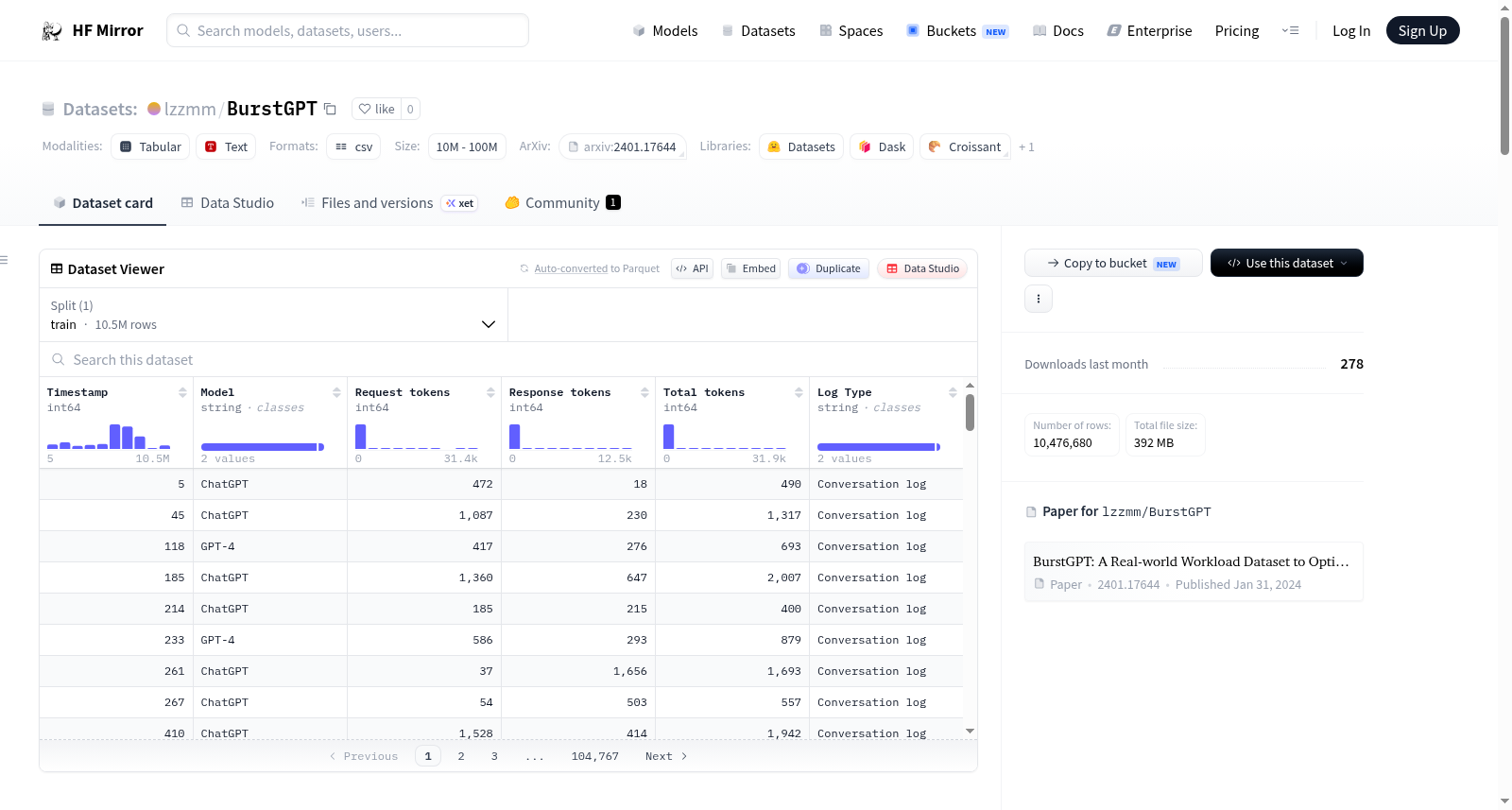1512x810 pixels.
Task: Click the Dask library tag
Action: pos(882,146)
